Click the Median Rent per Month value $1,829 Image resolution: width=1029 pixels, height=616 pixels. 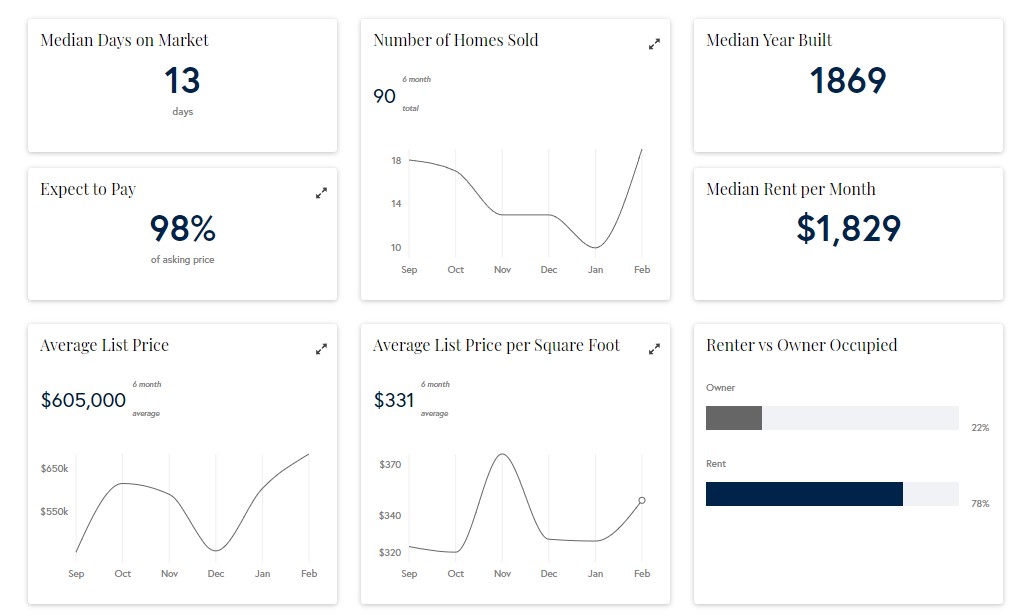coord(848,229)
